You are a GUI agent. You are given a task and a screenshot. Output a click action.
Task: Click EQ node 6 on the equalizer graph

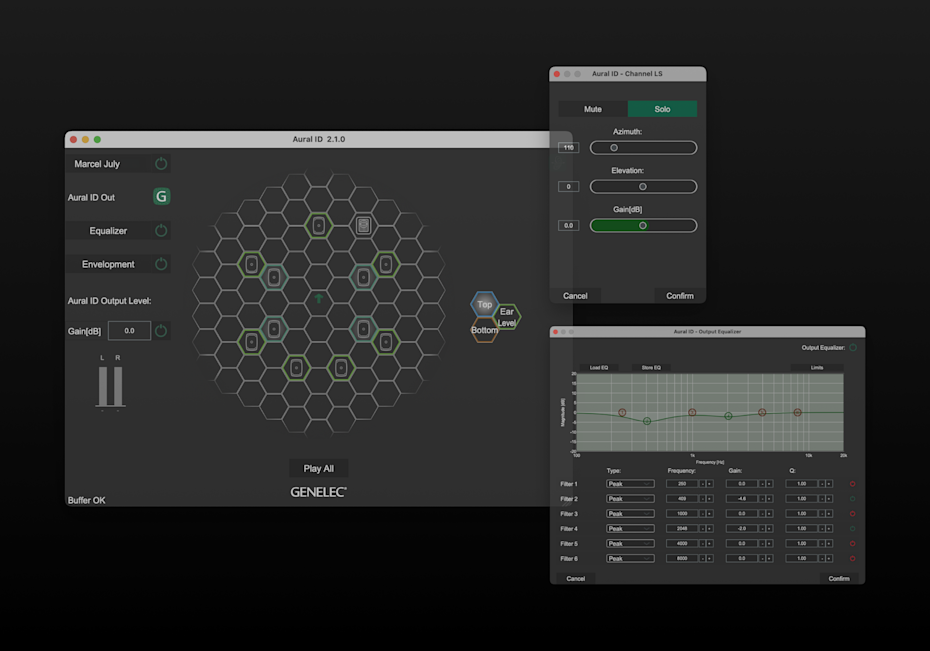[x=798, y=412]
